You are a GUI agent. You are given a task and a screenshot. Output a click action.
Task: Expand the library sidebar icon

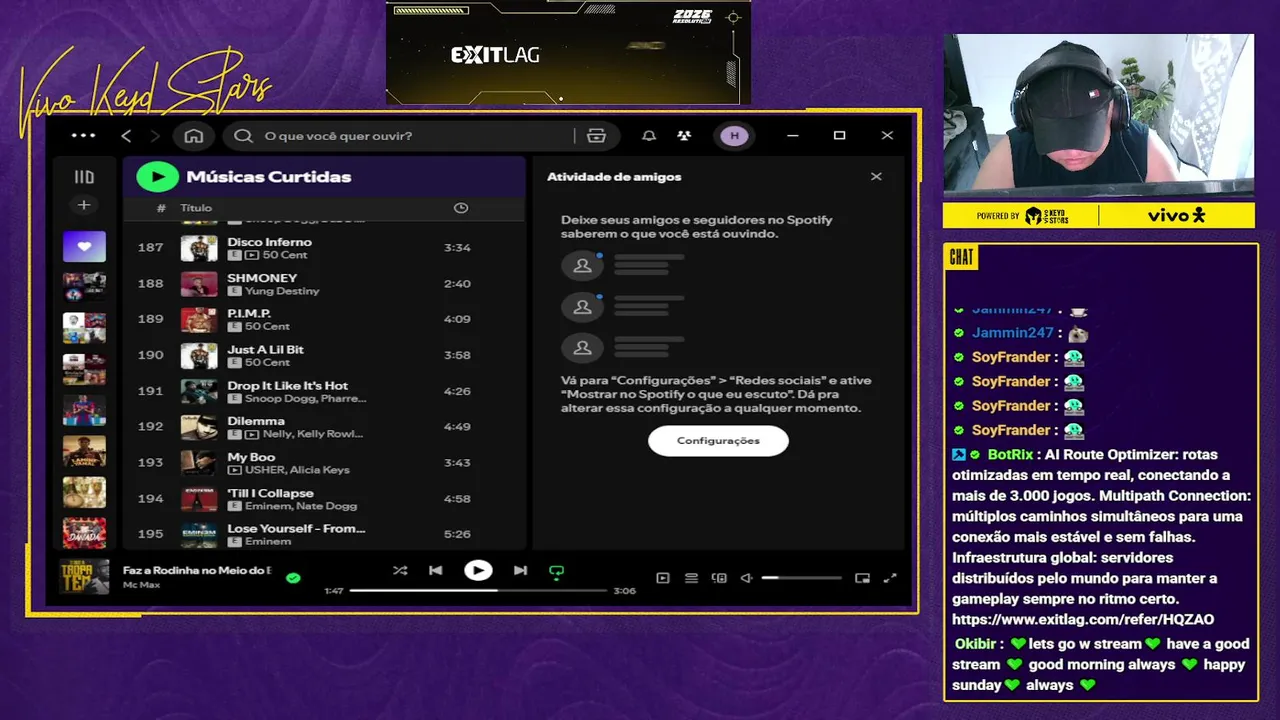84,177
